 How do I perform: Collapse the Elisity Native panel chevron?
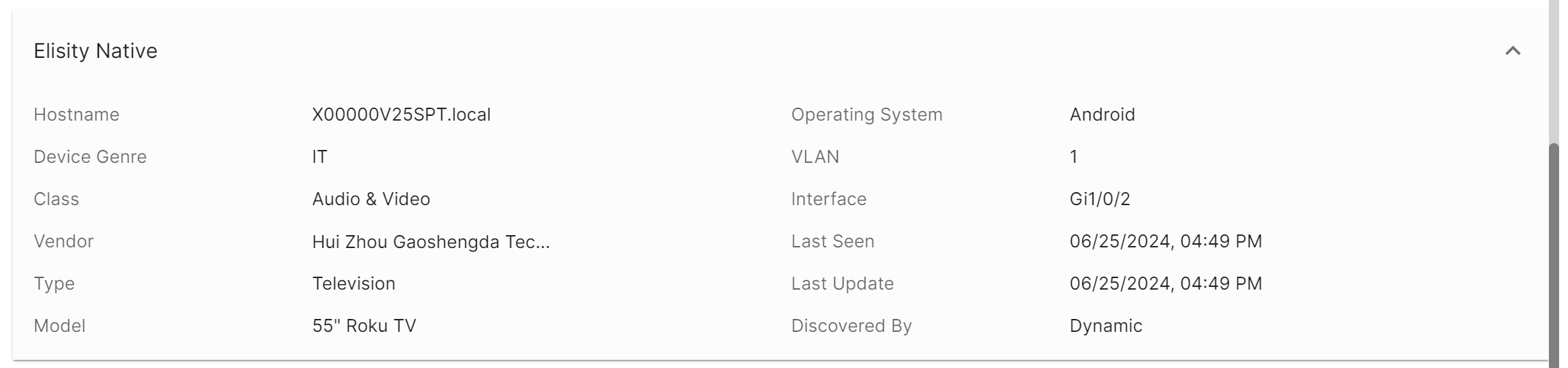pyautogui.click(x=1513, y=51)
